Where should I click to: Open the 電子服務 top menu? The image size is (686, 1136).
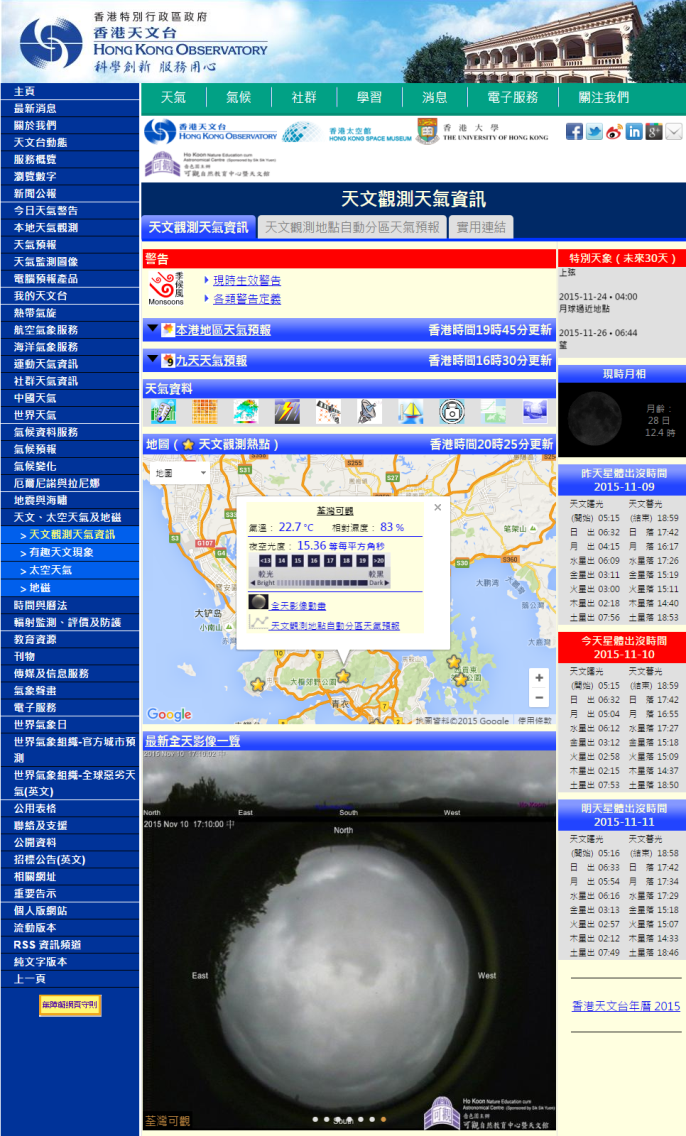(x=513, y=97)
